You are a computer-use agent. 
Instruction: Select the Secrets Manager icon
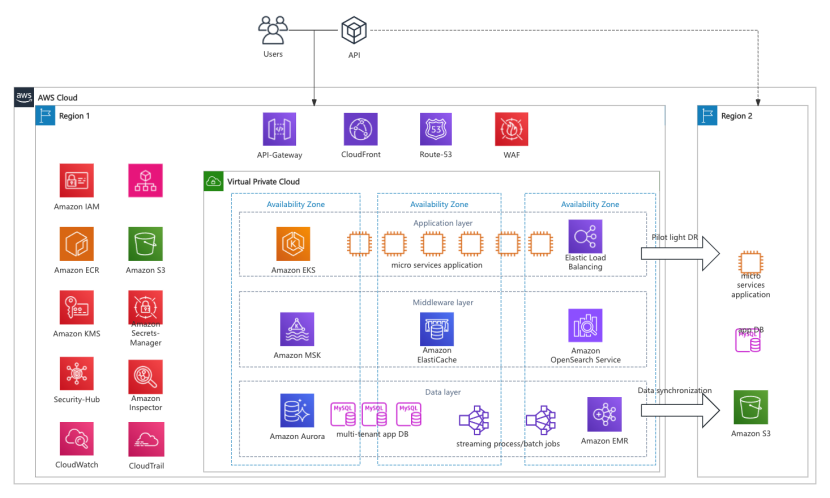[x=146, y=307]
